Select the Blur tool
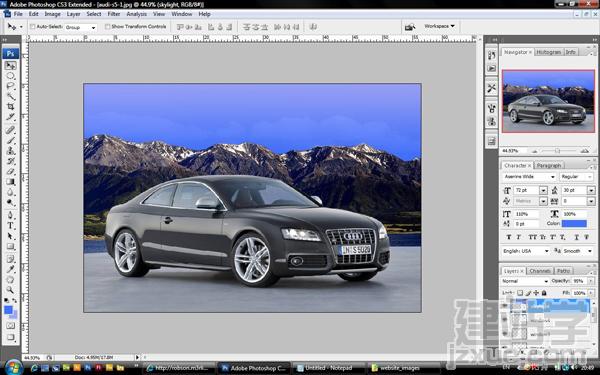Viewport: 600px width, 375px height. click(10, 192)
